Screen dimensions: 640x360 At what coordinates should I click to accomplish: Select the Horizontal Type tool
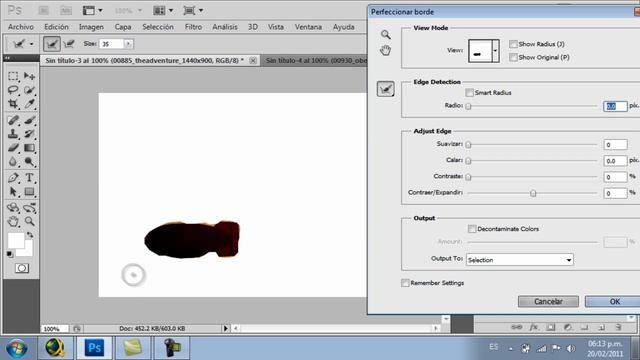click(x=29, y=178)
